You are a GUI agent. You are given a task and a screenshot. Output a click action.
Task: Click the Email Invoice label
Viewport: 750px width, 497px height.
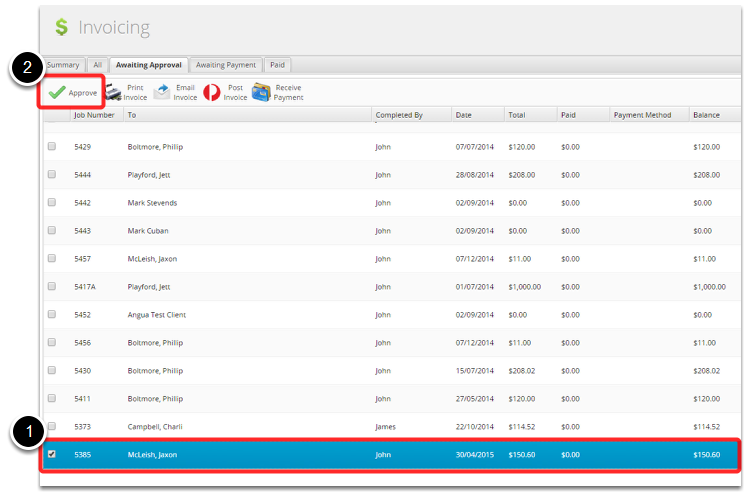click(185, 92)
